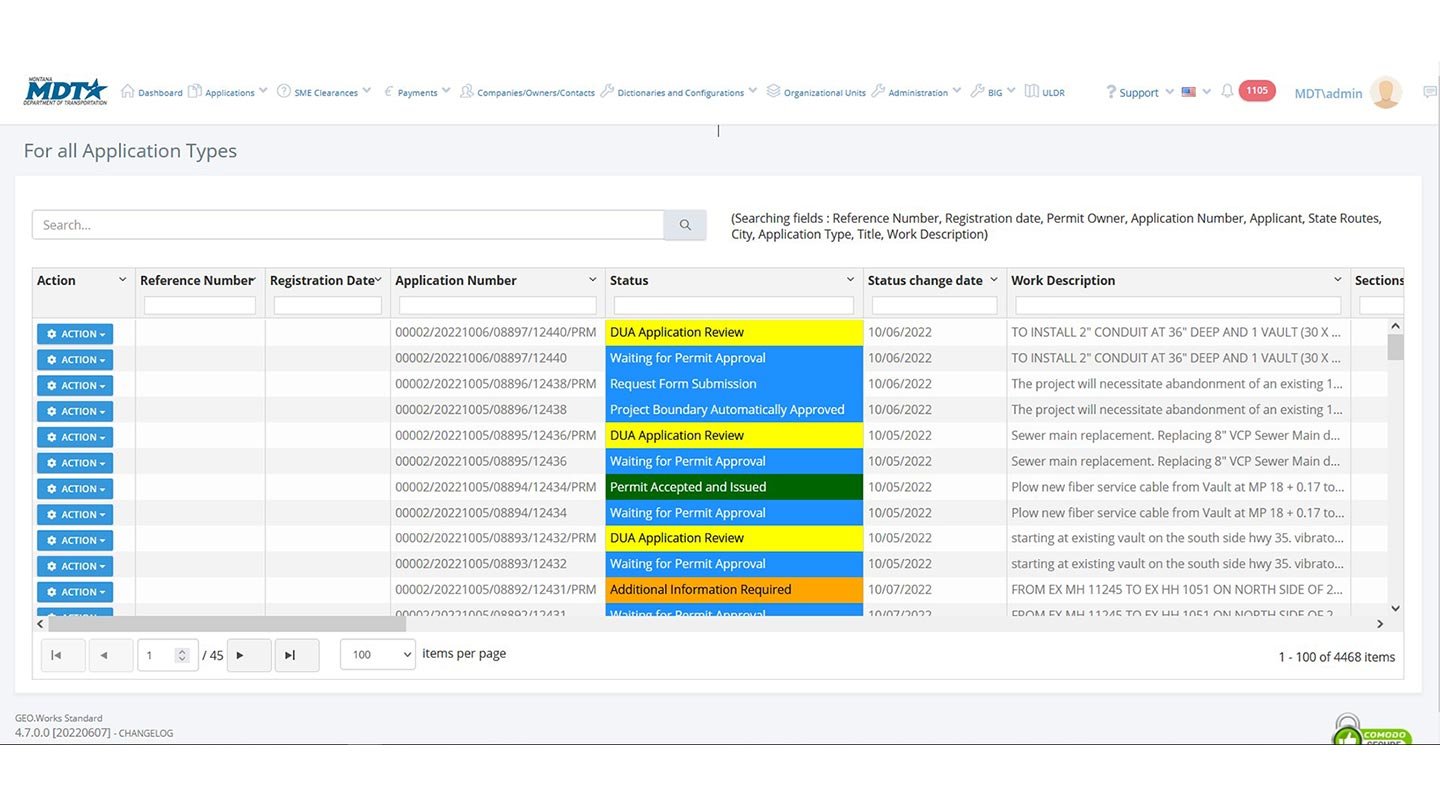Open the Dashboard home icon
This screenshot has height=807, width=1440.
coord(127,91)
